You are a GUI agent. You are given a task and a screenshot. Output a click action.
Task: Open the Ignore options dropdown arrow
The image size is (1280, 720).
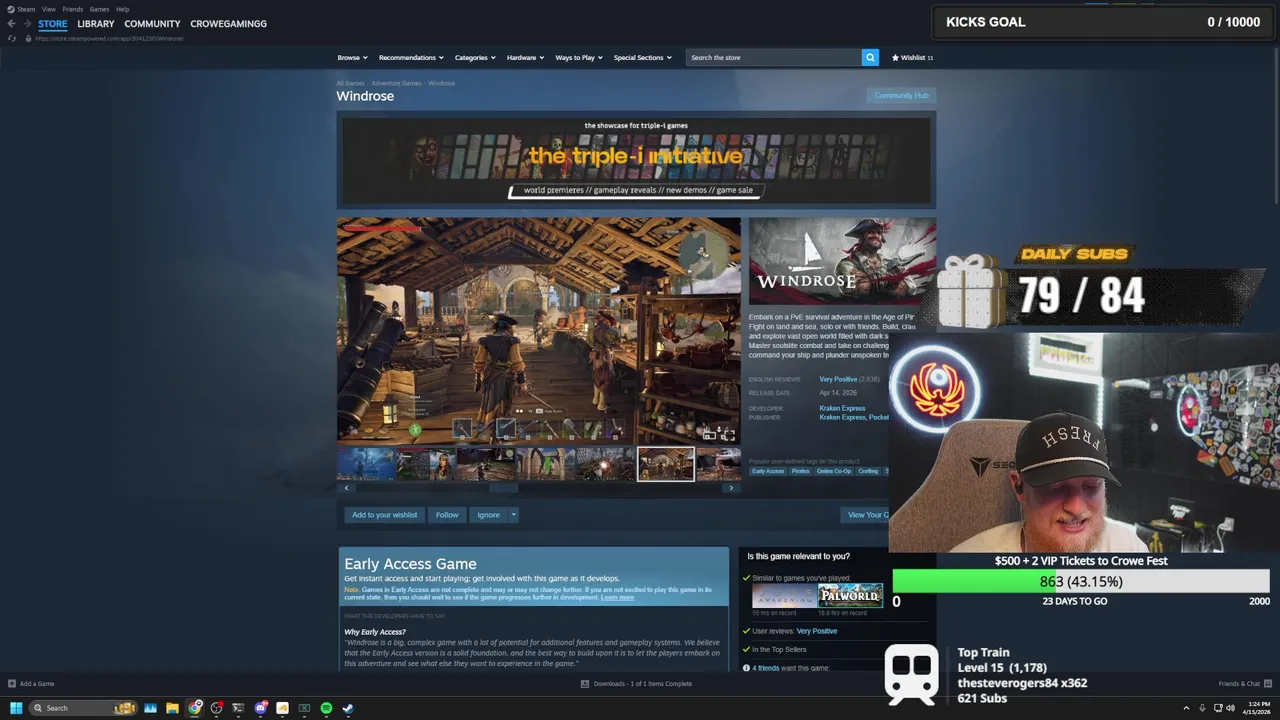pos(514,515)
